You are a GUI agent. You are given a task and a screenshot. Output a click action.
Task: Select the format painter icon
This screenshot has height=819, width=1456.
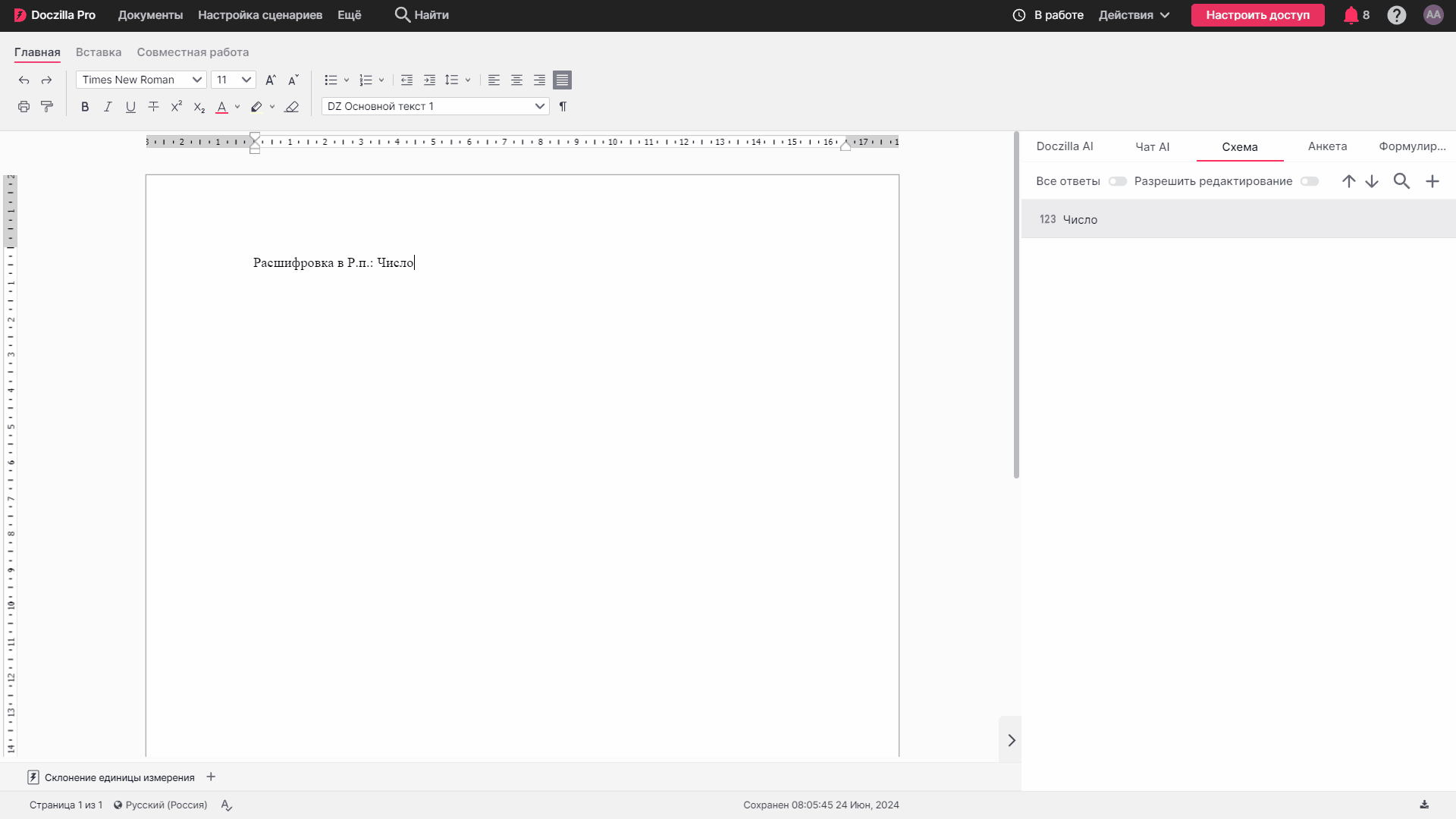click(x=47, y=107)
